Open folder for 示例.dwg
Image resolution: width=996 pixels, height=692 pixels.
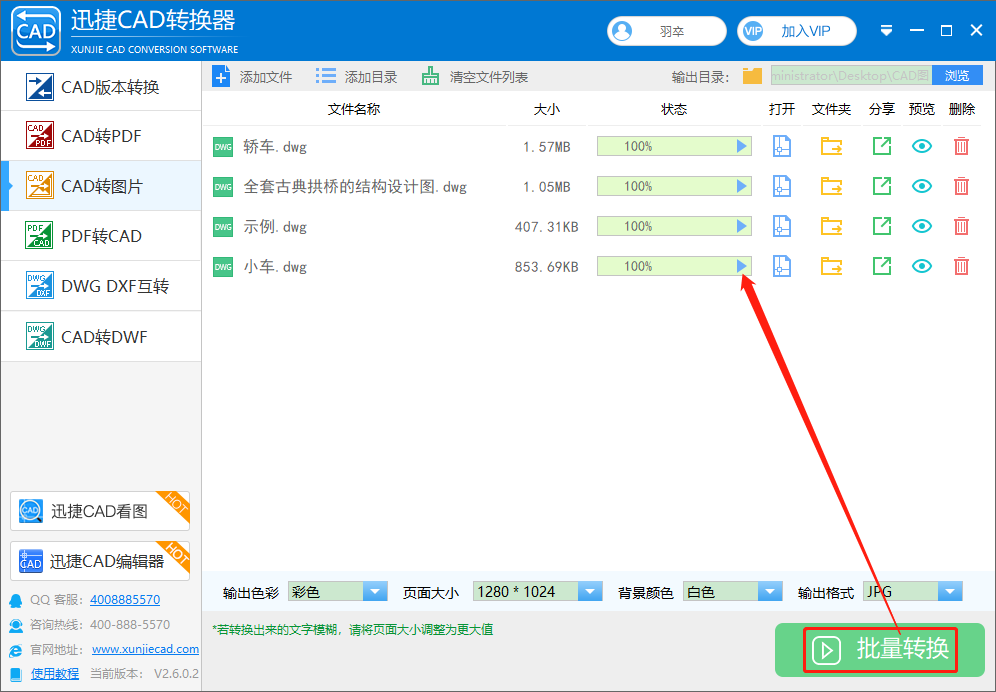831,226
